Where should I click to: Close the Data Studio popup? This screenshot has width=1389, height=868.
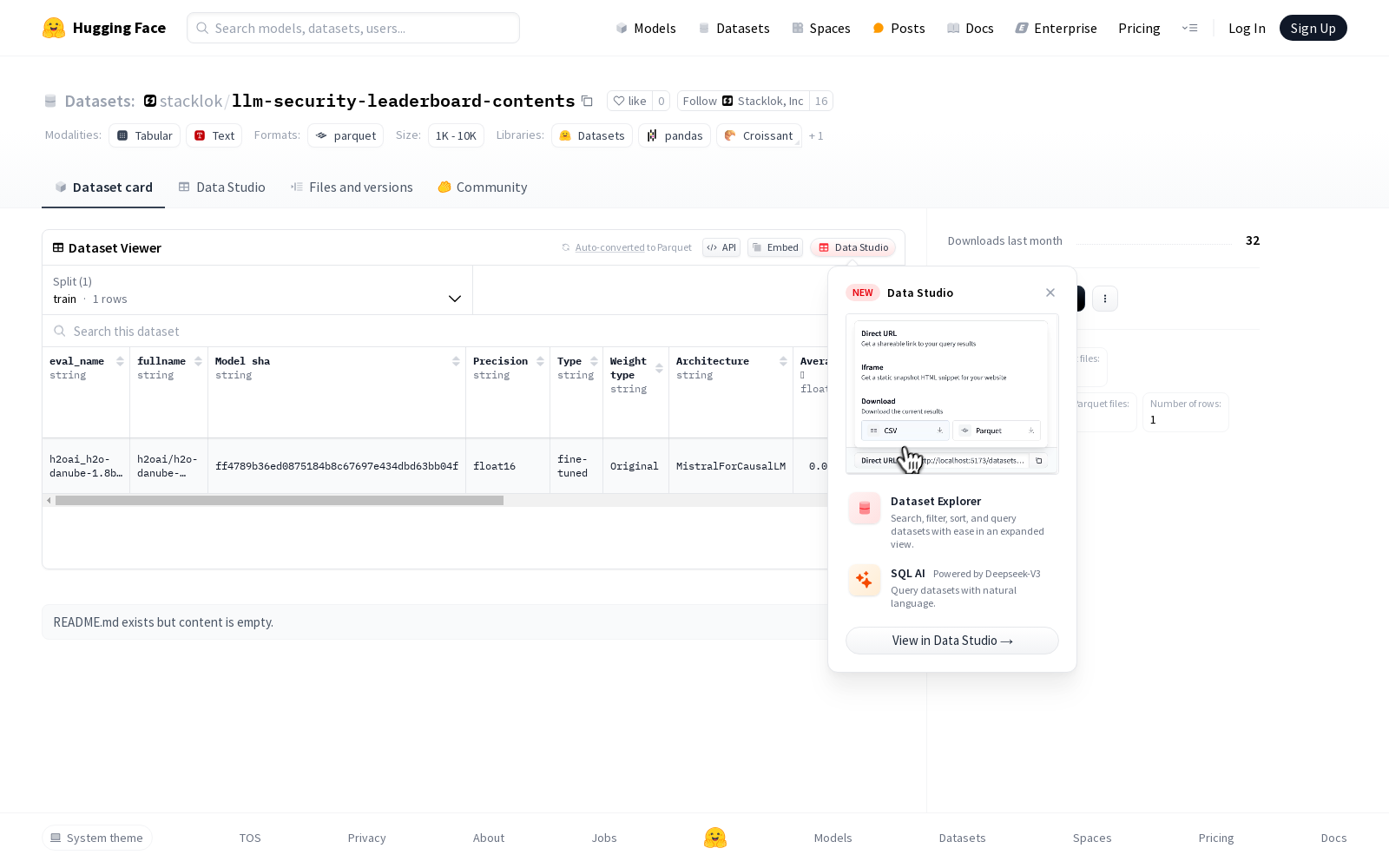point(1050,293)
